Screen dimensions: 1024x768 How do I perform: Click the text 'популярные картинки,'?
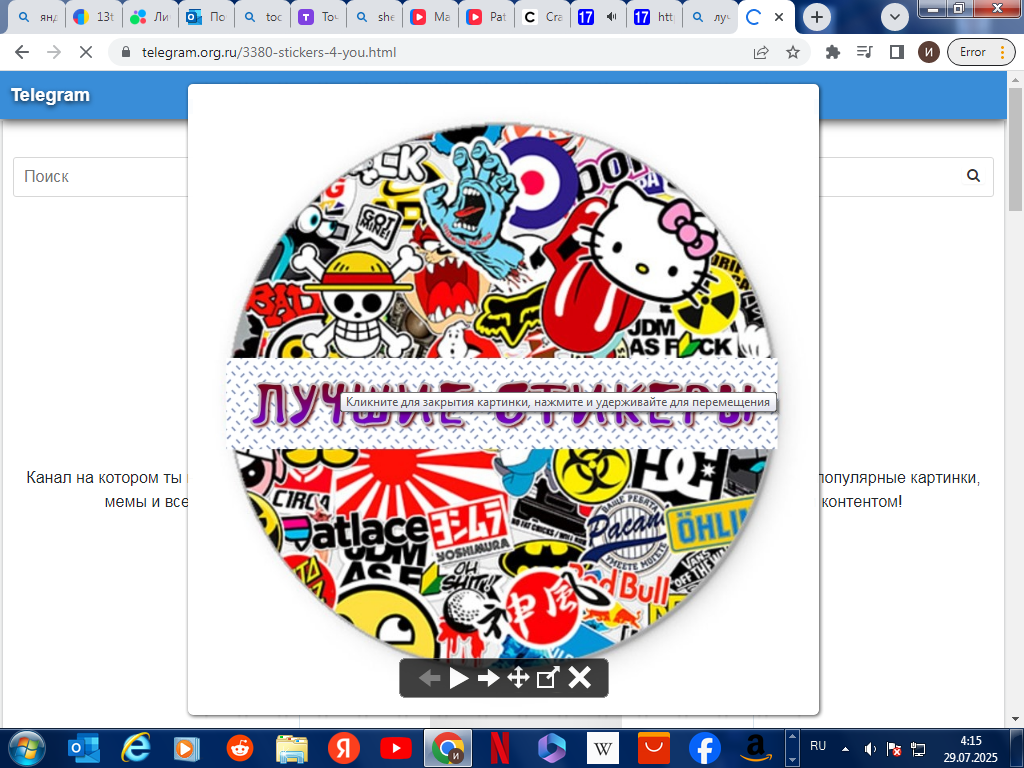click(899, 477)
